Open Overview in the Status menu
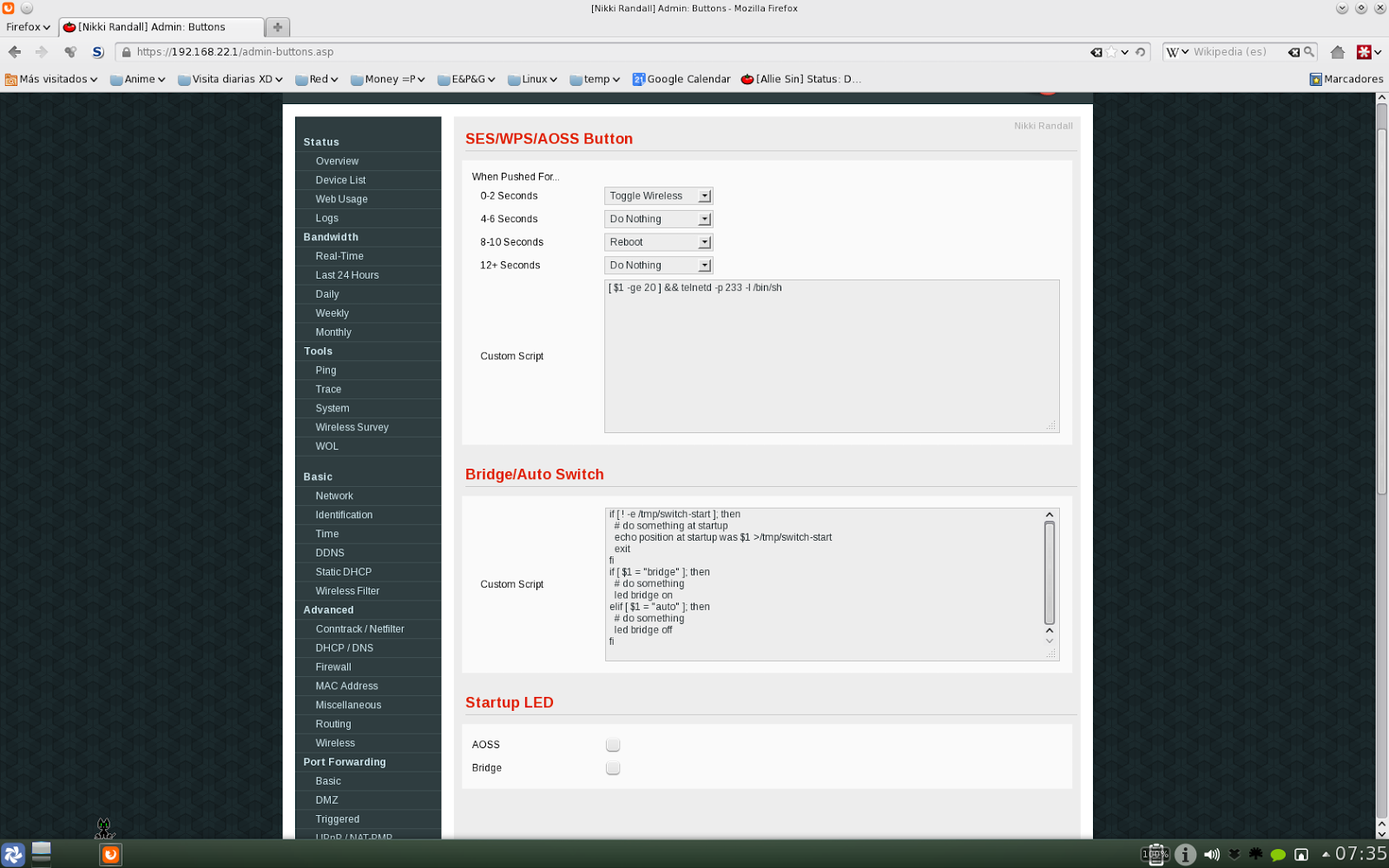Image resolution: width=1389 pixels, height=868 pixels. [x=337, y=161]
